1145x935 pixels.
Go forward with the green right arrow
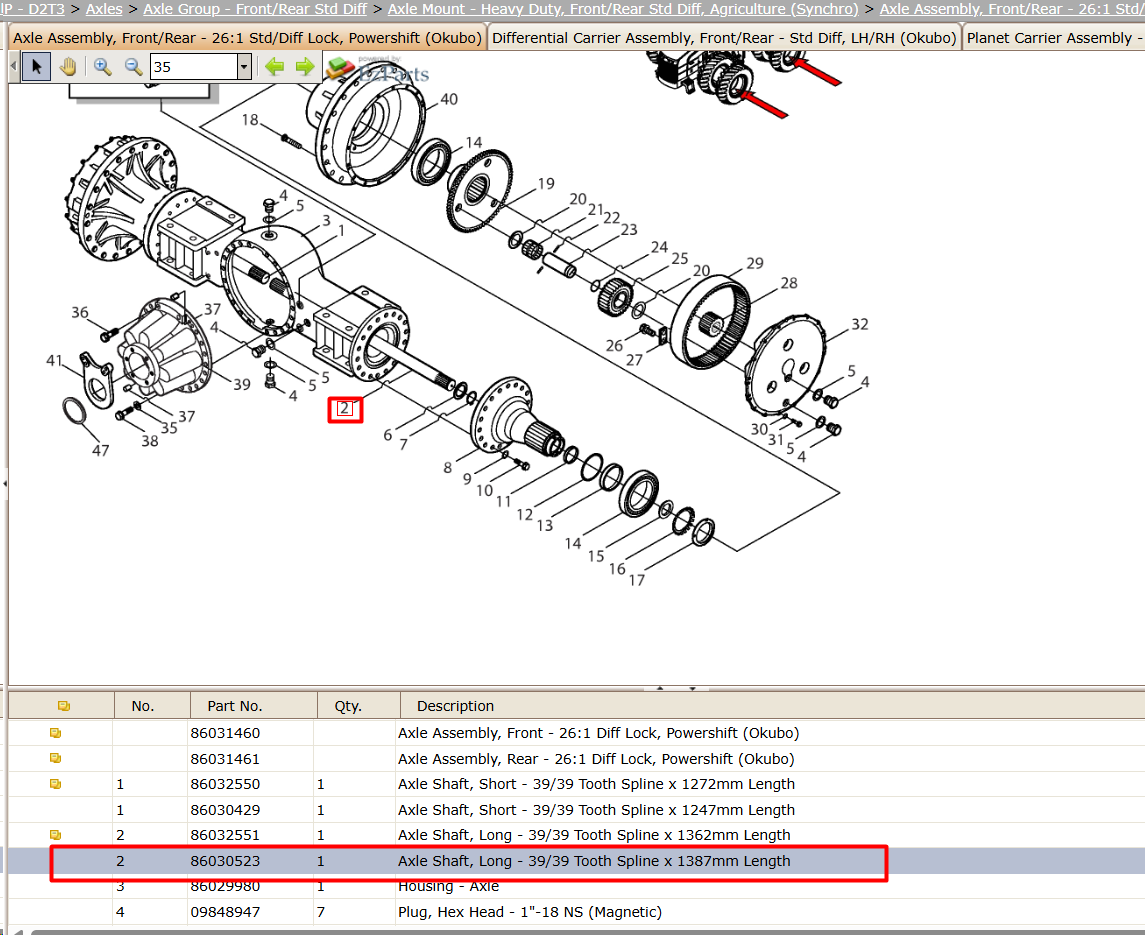click(x=305, y=67)
